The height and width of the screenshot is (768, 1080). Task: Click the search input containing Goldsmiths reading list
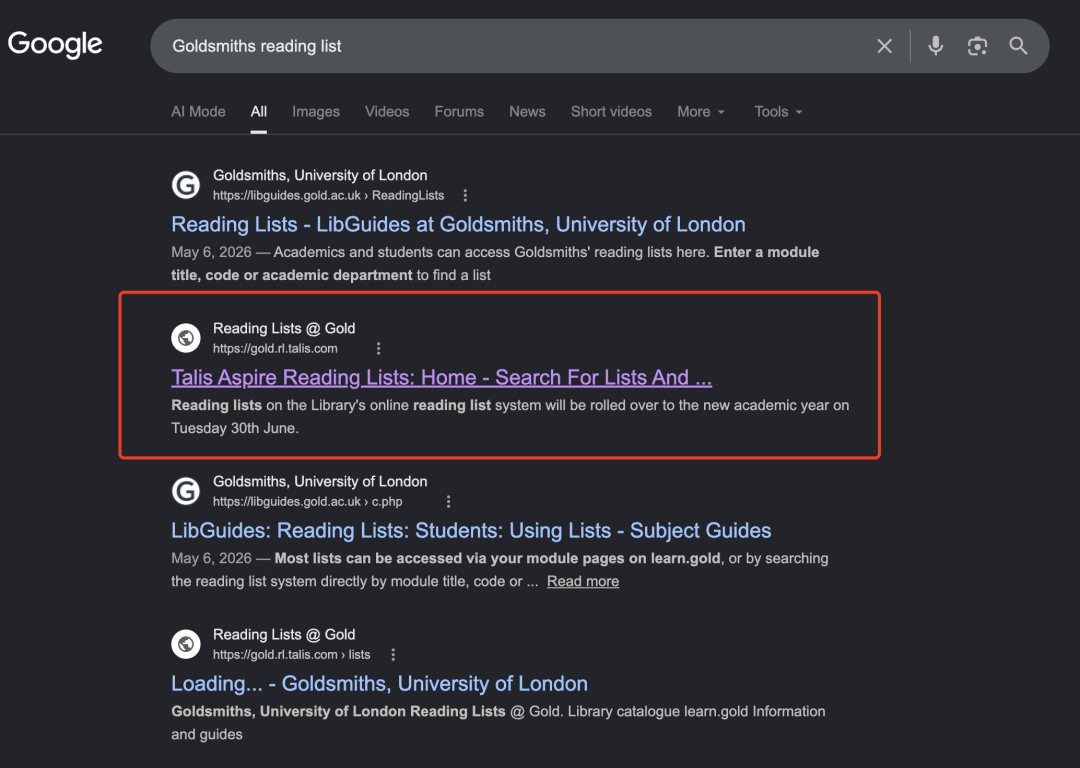pyautogui.click(x=510, y=46)
